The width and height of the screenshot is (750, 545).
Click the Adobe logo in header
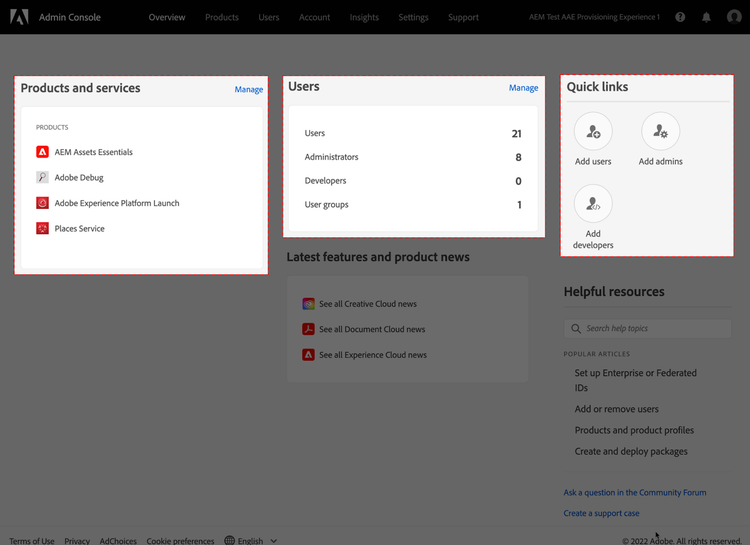point(19,17)
